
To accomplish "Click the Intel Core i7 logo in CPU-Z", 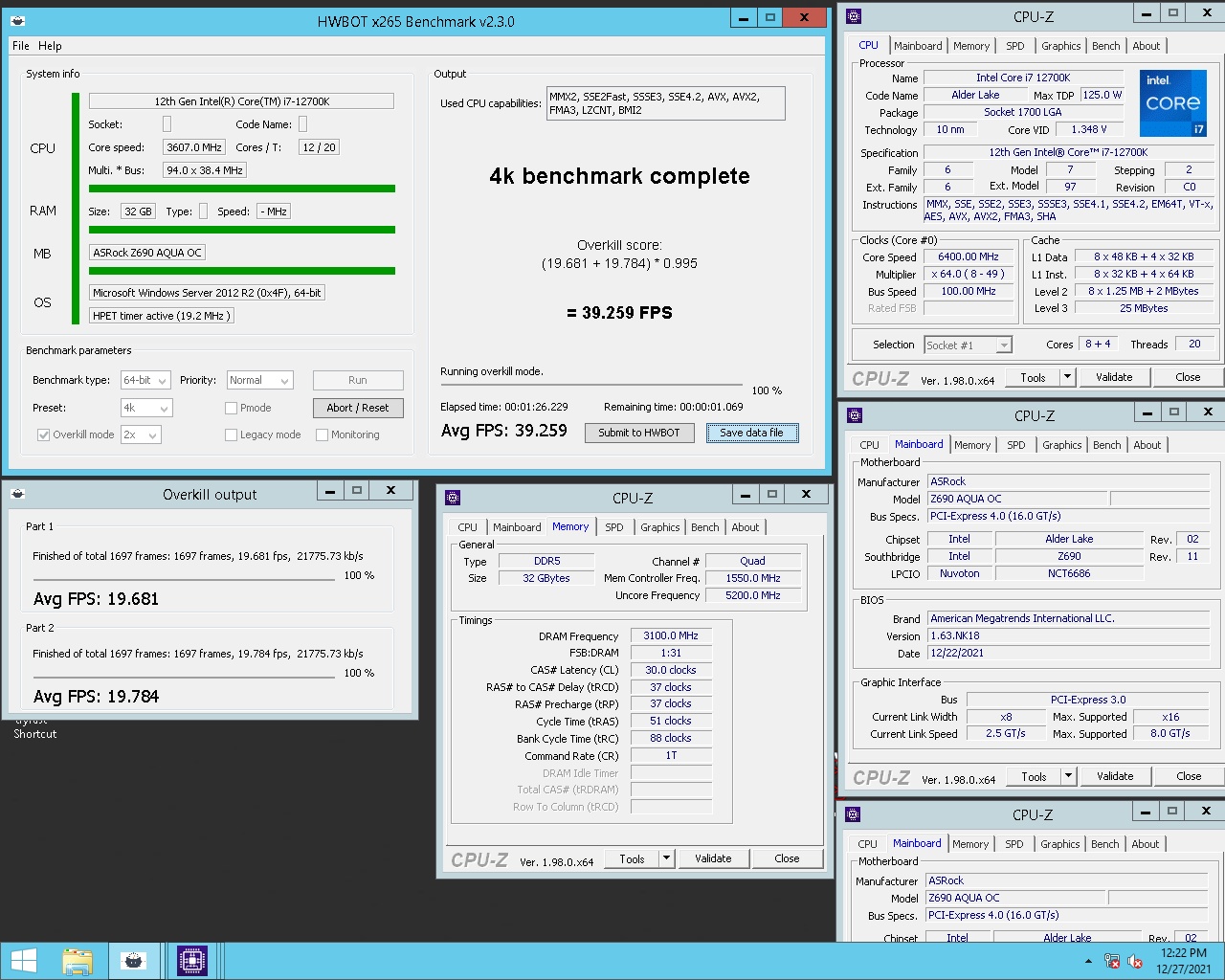I will coord(1172,103).
